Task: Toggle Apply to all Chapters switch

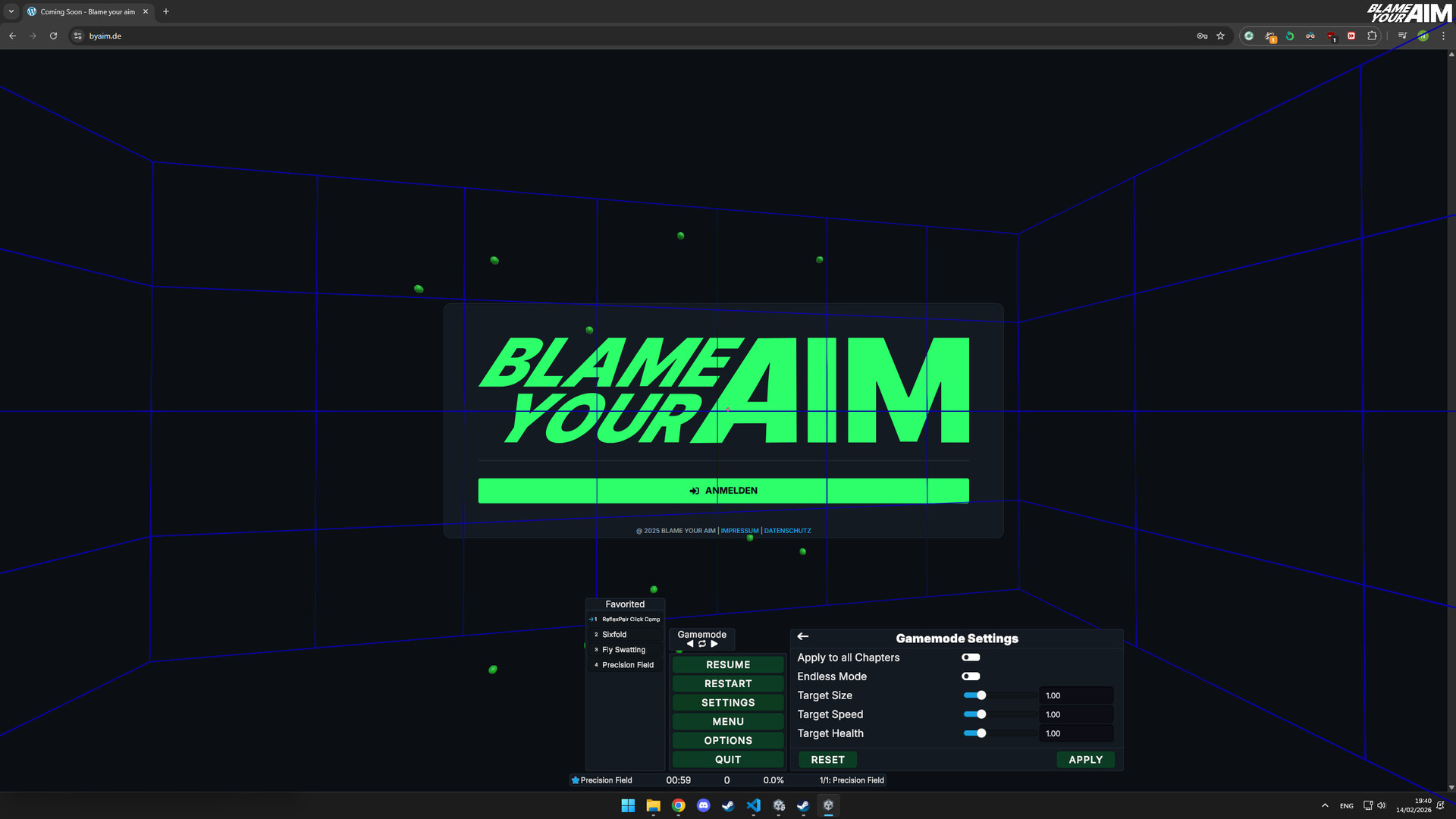Action: coord(971,657)
